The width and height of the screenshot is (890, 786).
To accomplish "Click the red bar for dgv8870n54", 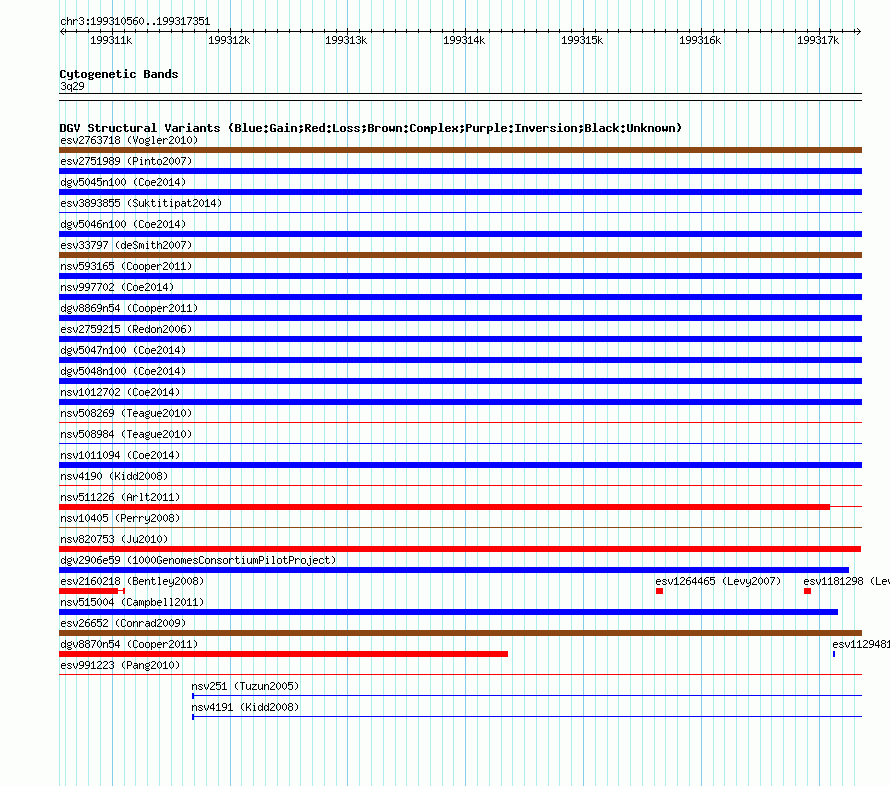I will 283,654.
